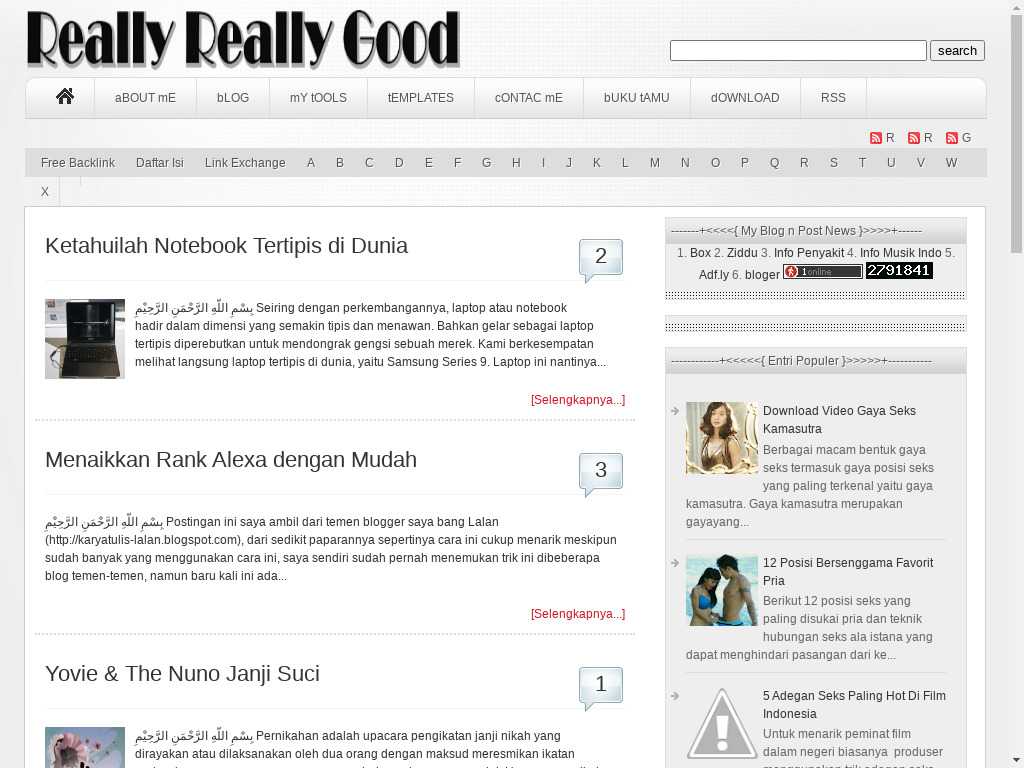Open the mY tOOLS menu item
1024x768 pixels.
coord(318,98)
